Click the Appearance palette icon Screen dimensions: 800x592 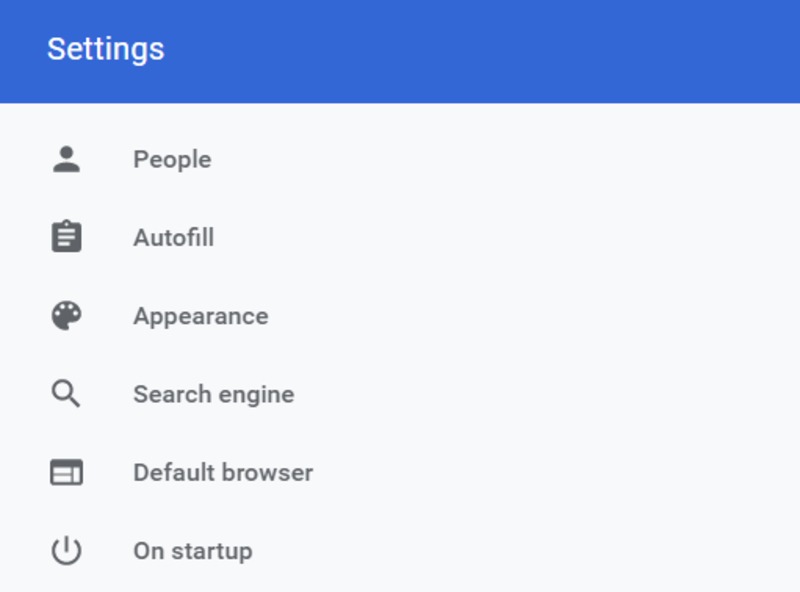(66, 315)
